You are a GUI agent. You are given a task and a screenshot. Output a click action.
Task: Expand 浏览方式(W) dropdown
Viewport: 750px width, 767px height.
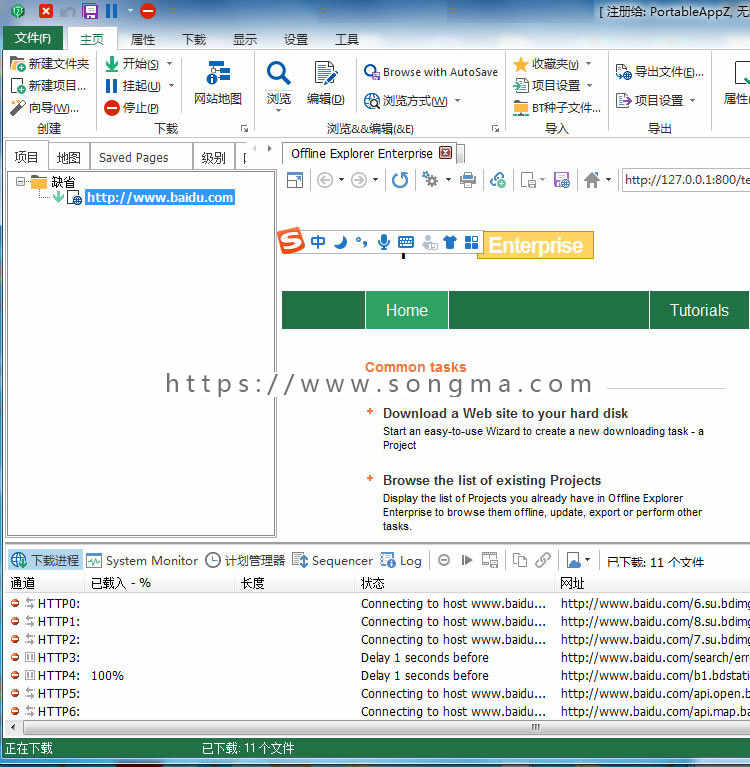click(458, 101)
